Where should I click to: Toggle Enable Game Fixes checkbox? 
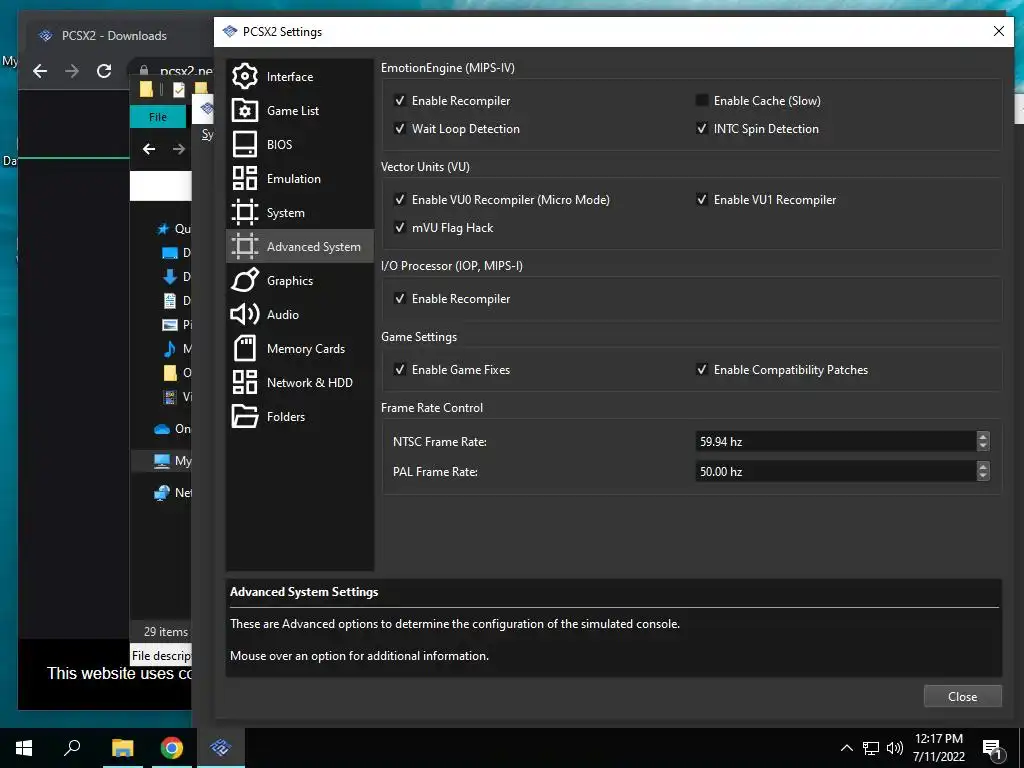tap(400, 370)
